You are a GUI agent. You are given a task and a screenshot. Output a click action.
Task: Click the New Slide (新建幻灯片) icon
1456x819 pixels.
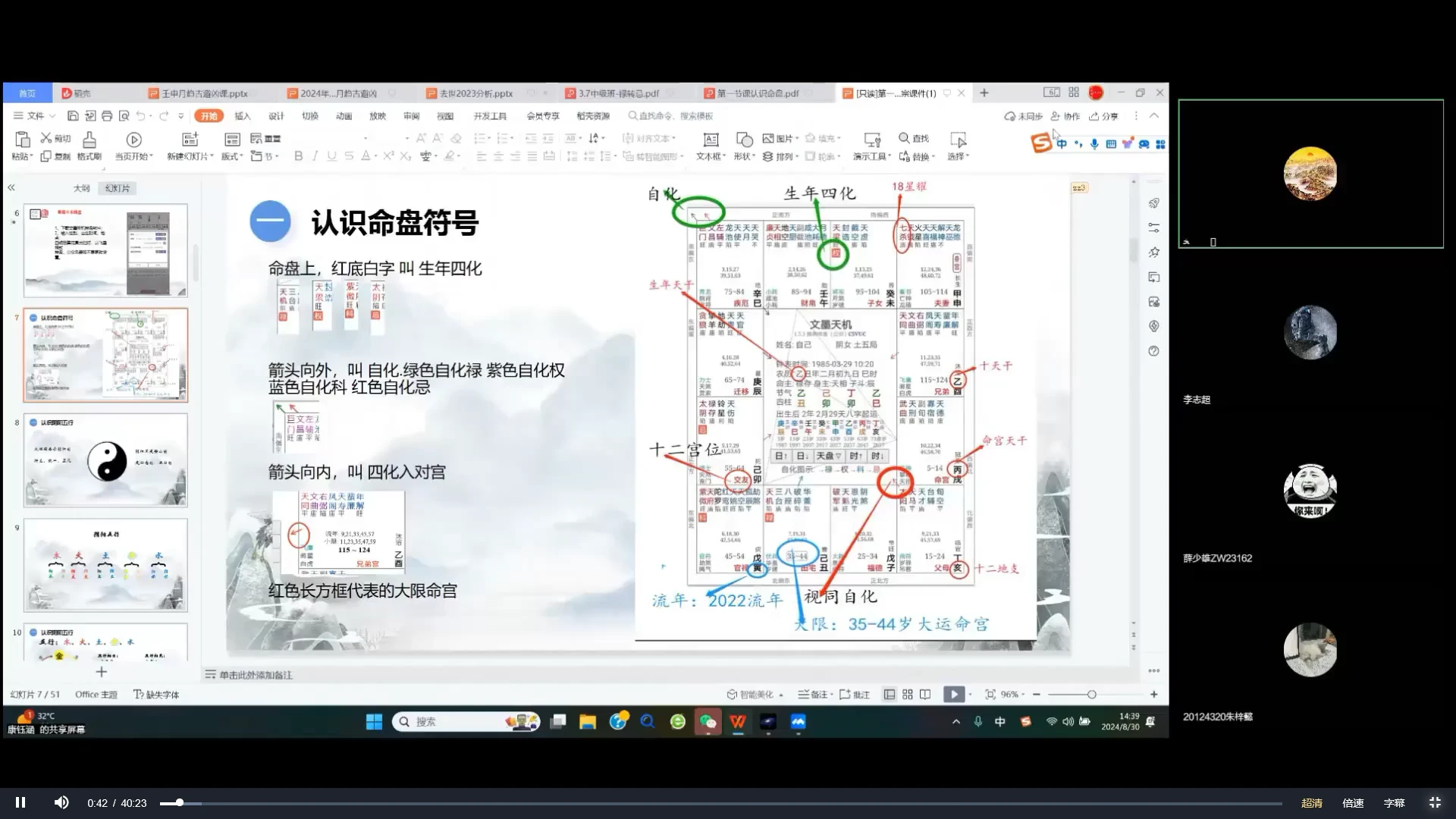190,140
